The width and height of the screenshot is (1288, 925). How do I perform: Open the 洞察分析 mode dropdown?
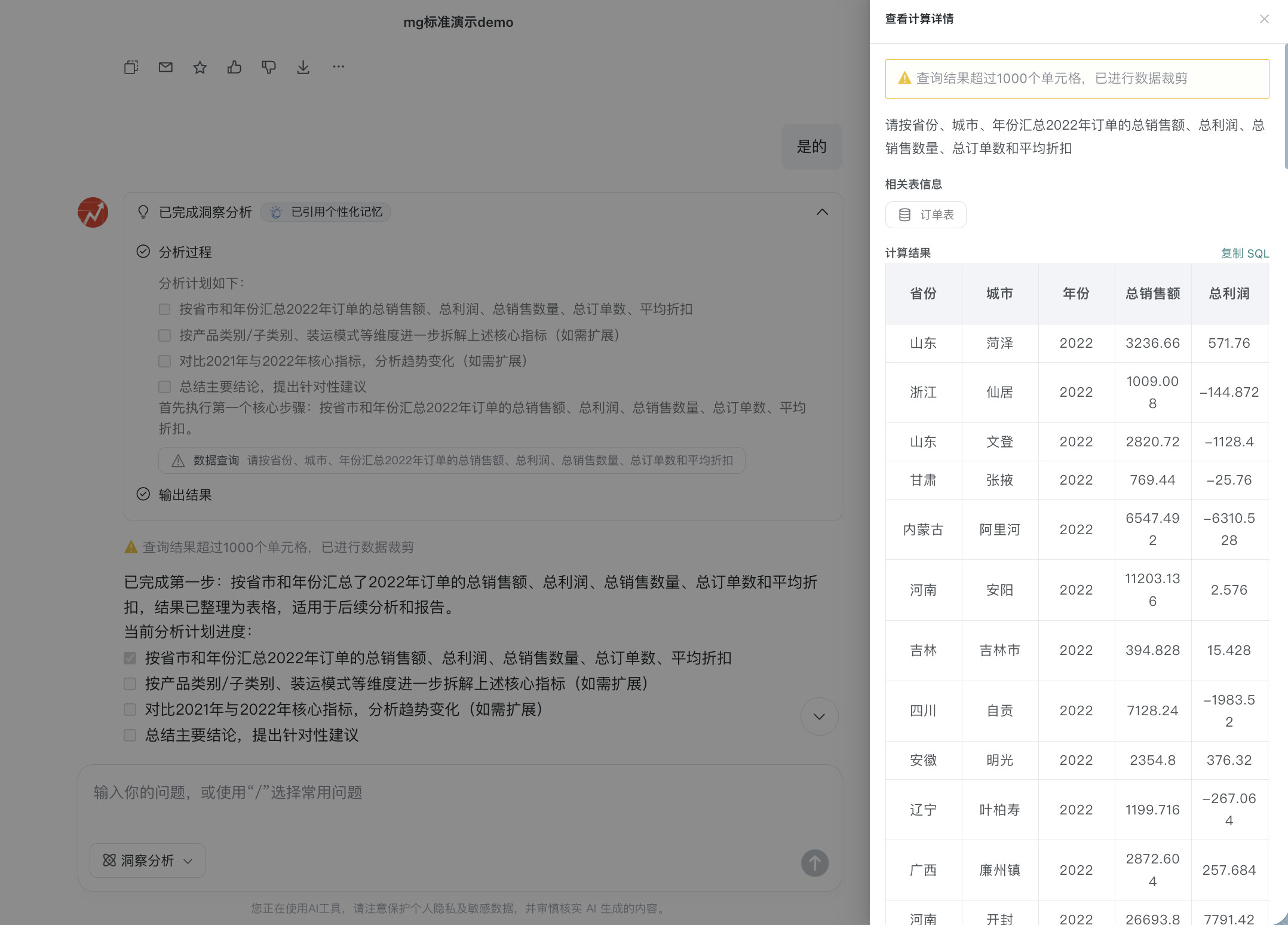pos(148,860)
